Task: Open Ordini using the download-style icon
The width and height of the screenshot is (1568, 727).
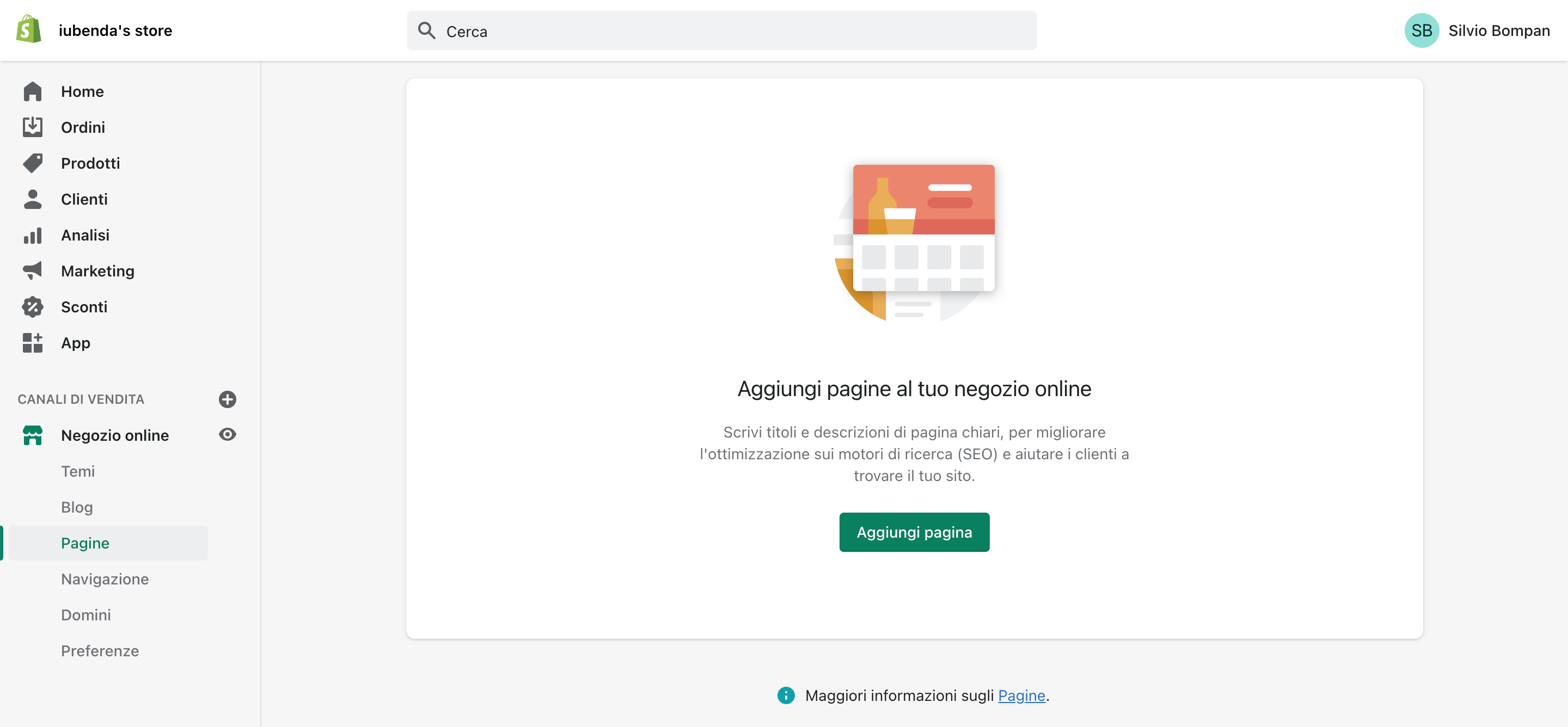Action: [32, 127]
